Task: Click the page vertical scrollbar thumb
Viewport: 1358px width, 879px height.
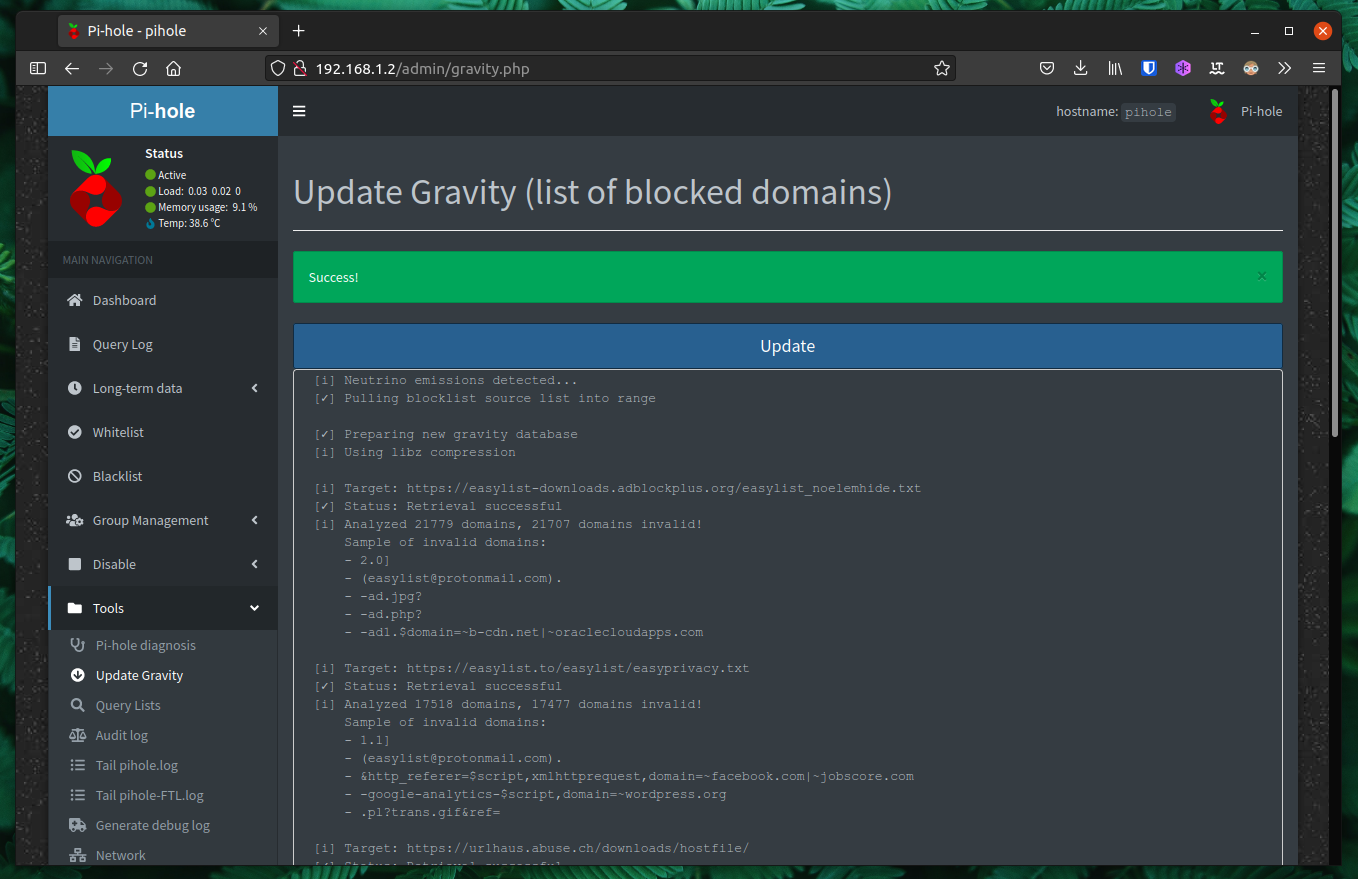Action: (1334, 263)
